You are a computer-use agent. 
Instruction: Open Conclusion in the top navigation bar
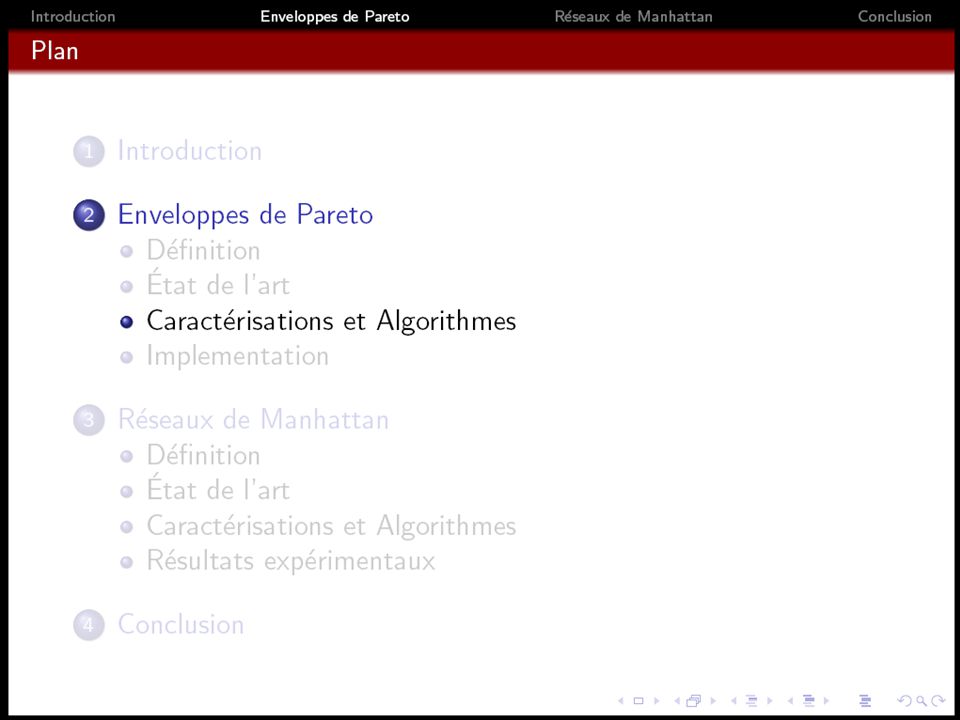pos(894,17)
